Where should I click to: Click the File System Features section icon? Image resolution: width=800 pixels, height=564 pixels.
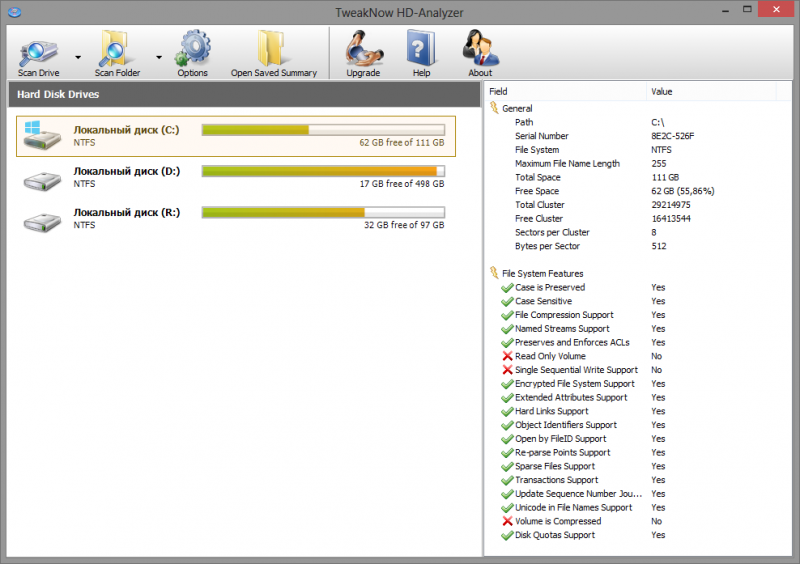pos(494,273)
